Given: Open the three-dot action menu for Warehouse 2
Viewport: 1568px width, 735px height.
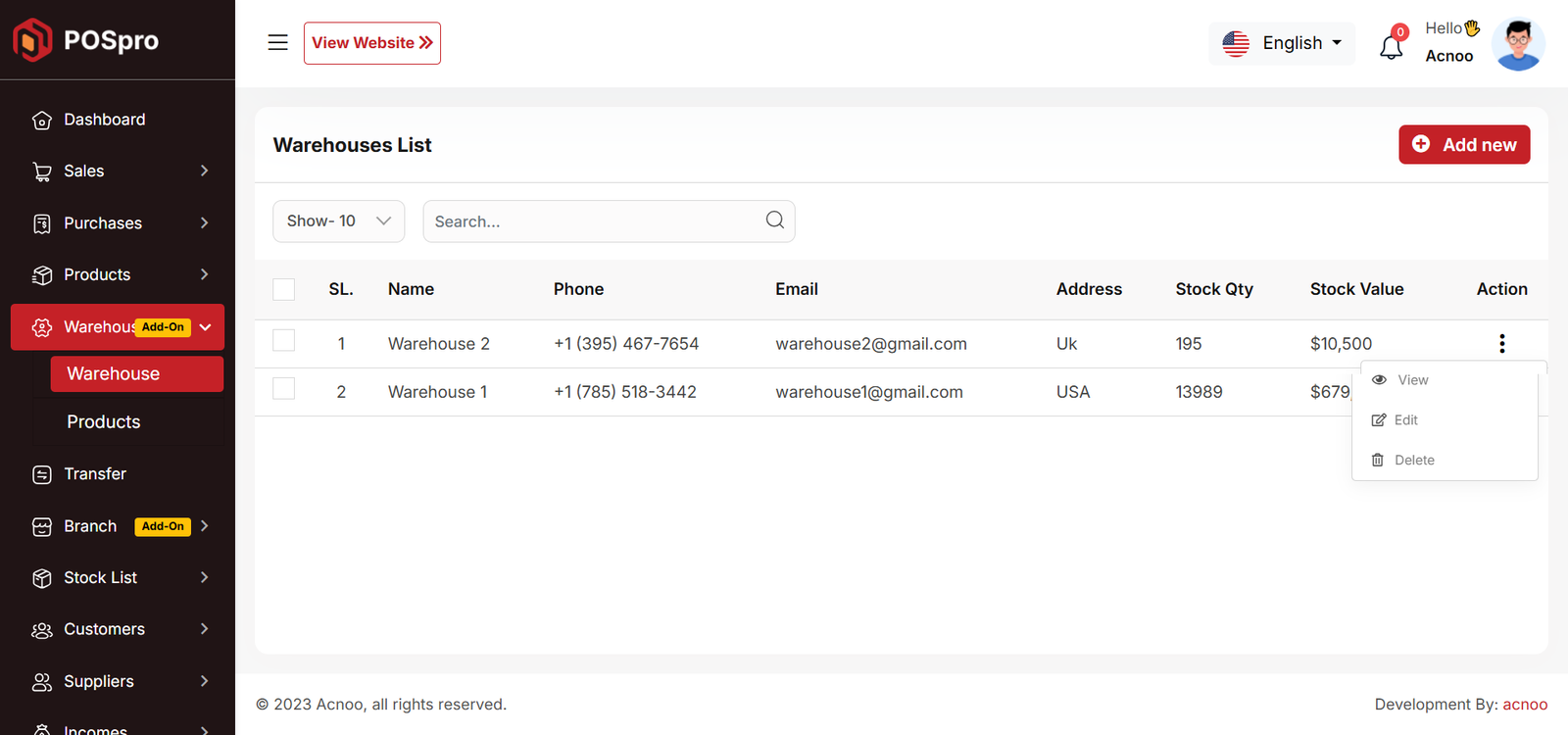Looking at the screenshot, I should pos(1501,344).
